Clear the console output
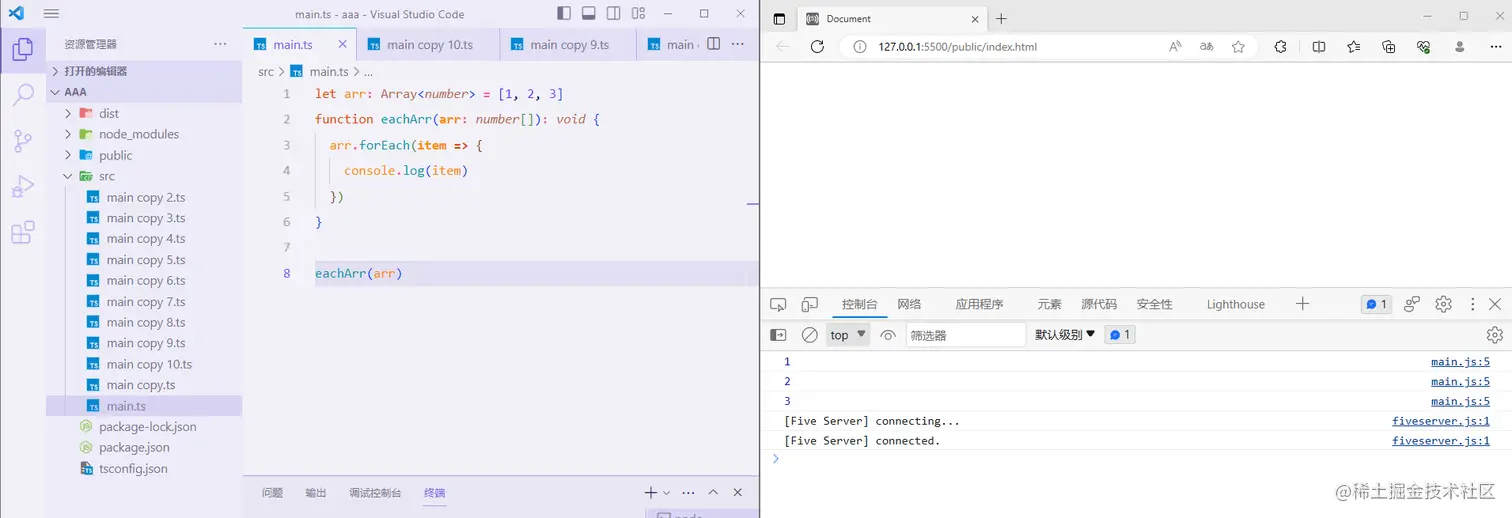The width and height of the screenshot is (1512, 518). [x=810, y=335]
